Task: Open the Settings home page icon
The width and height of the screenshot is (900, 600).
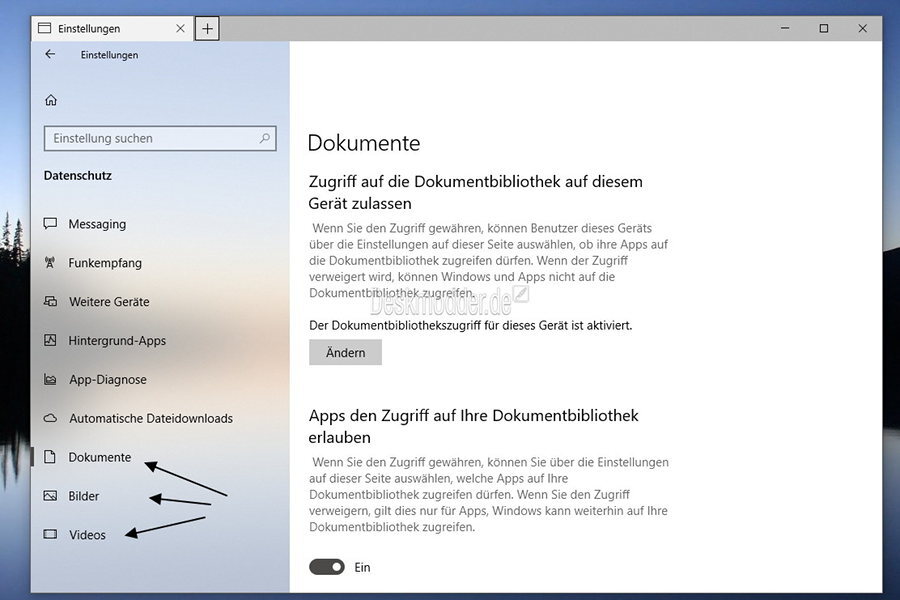Action: [50, 99]
